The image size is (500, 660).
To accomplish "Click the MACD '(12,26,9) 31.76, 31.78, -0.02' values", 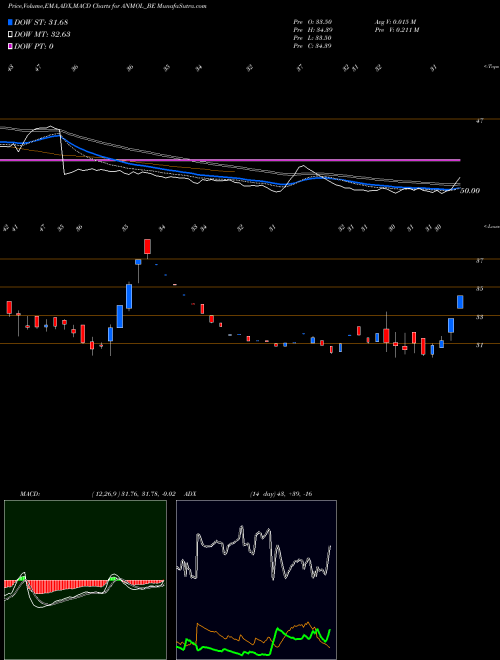I will coord(133,494).
